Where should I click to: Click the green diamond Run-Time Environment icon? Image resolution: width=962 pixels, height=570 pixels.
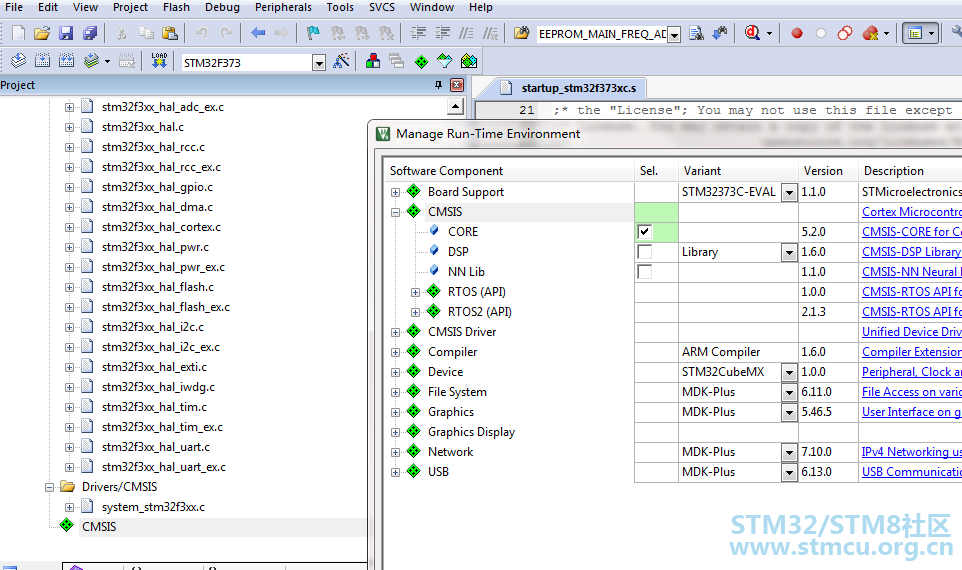pyautogui.click(x=421, y=61)
